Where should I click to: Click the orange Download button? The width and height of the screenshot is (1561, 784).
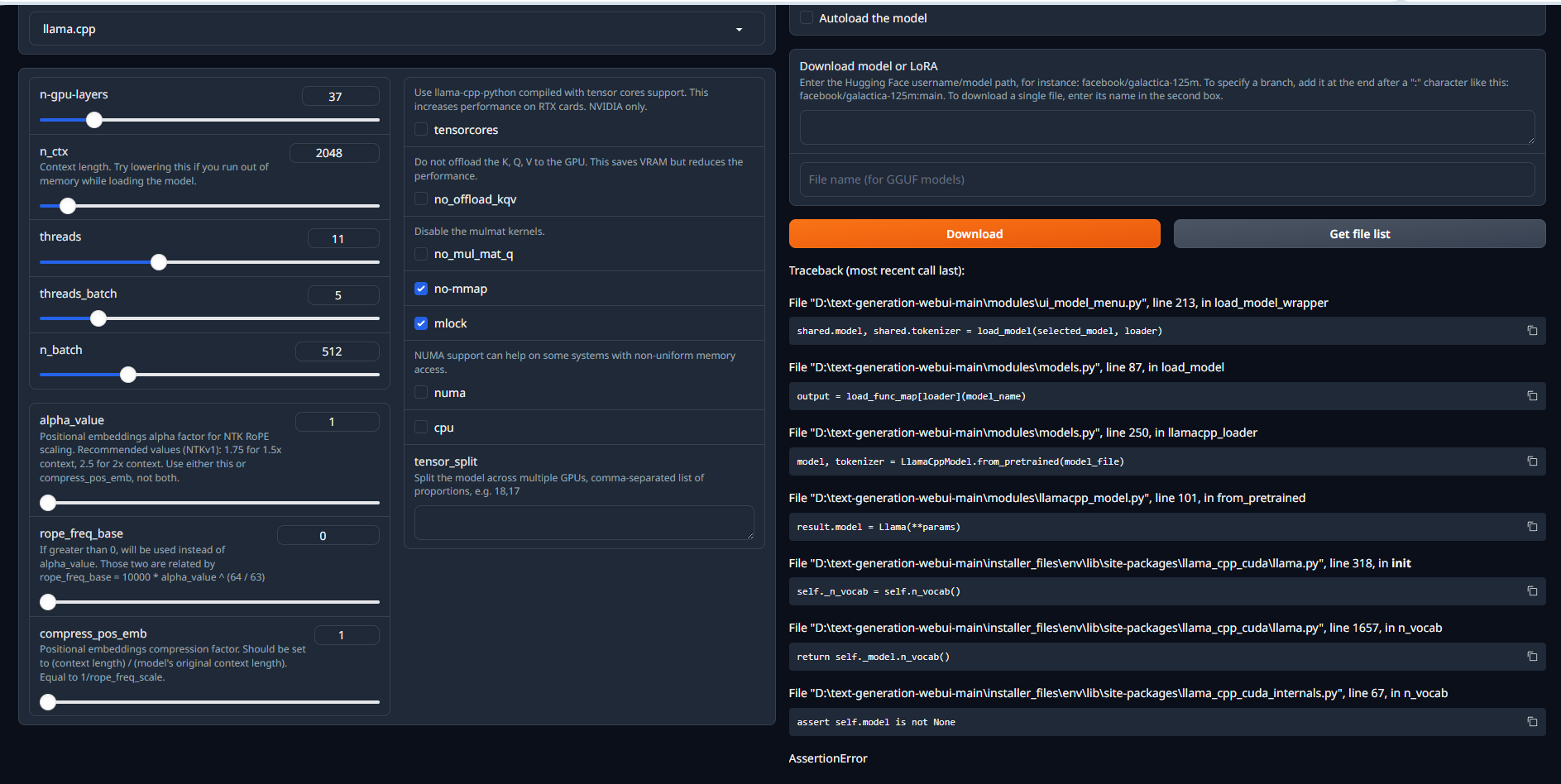pos(974,234)
